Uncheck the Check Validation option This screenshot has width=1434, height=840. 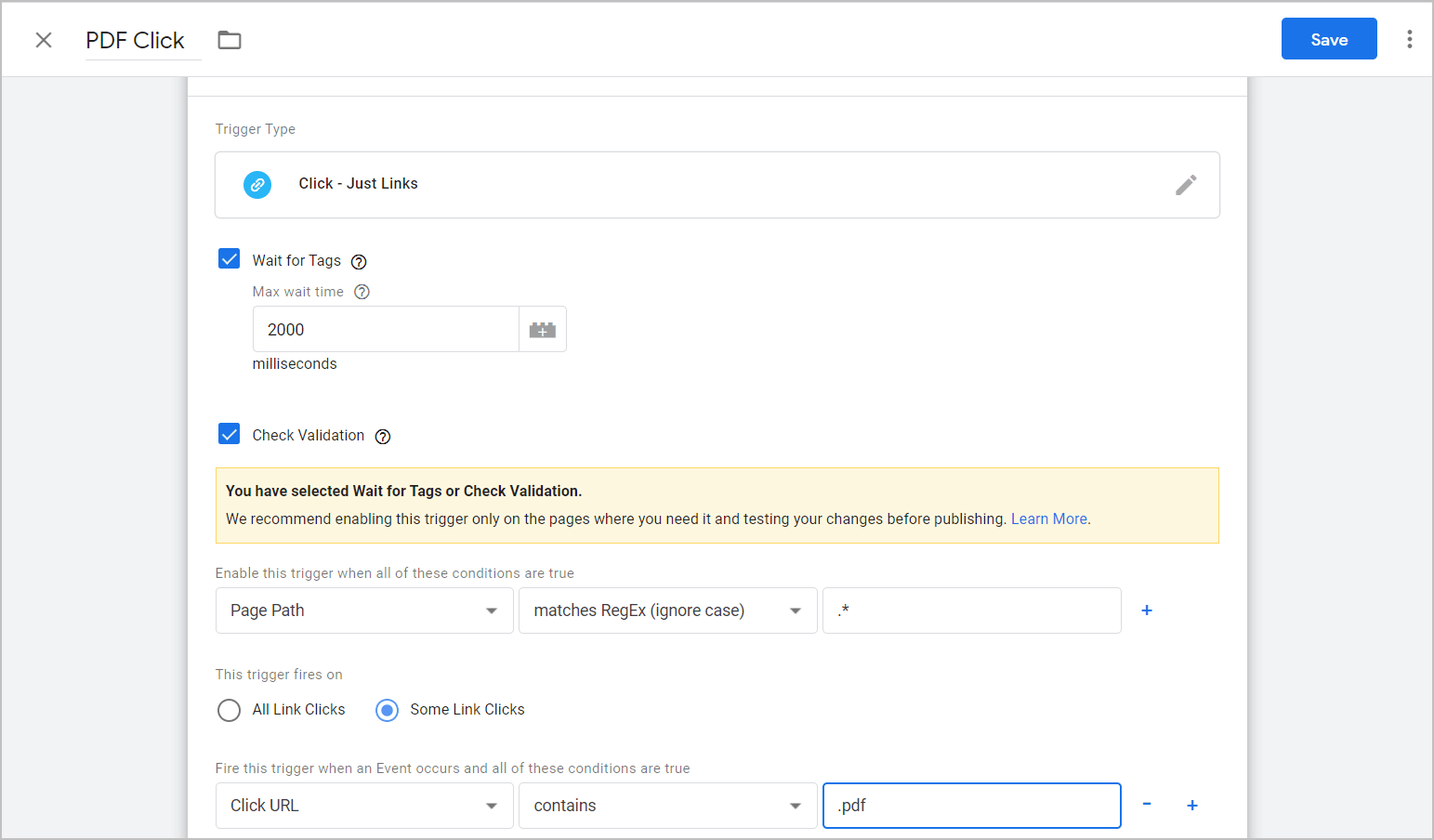(x=229, y=433)
